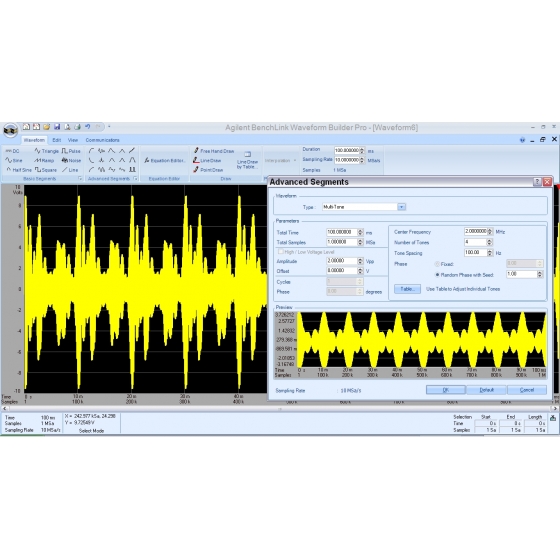This screenshot has width=560, height=560.
Task: Click the ribbon Duration value field
Action: [346, 150]
